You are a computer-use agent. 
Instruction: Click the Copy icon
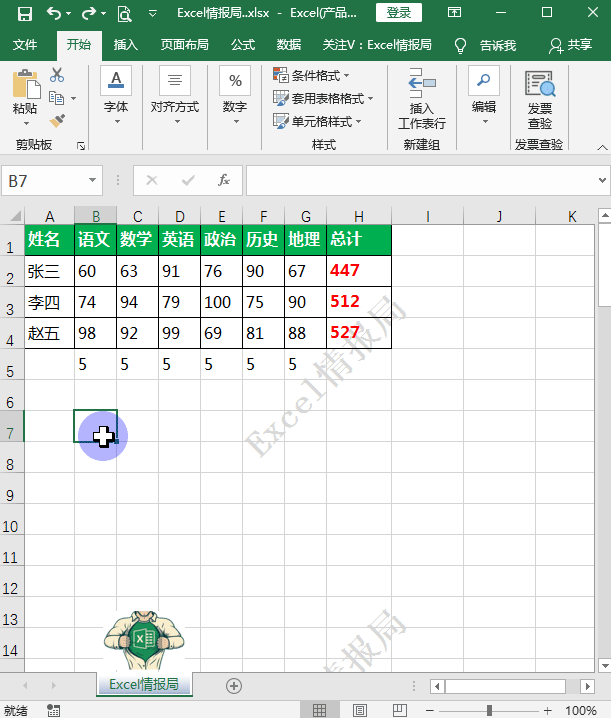pos(56,98)
